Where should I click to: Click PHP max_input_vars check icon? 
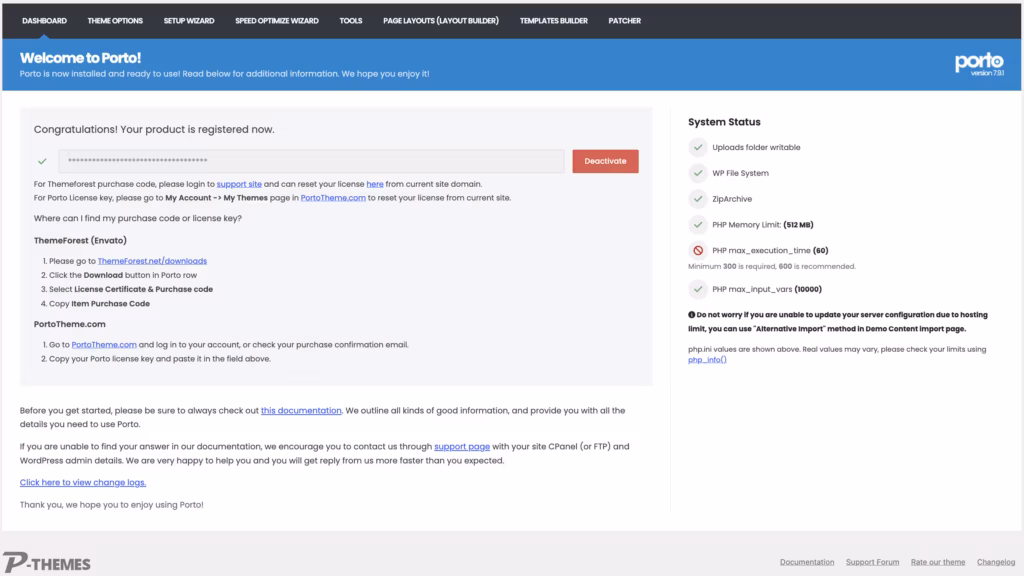[x=698, y=289]
